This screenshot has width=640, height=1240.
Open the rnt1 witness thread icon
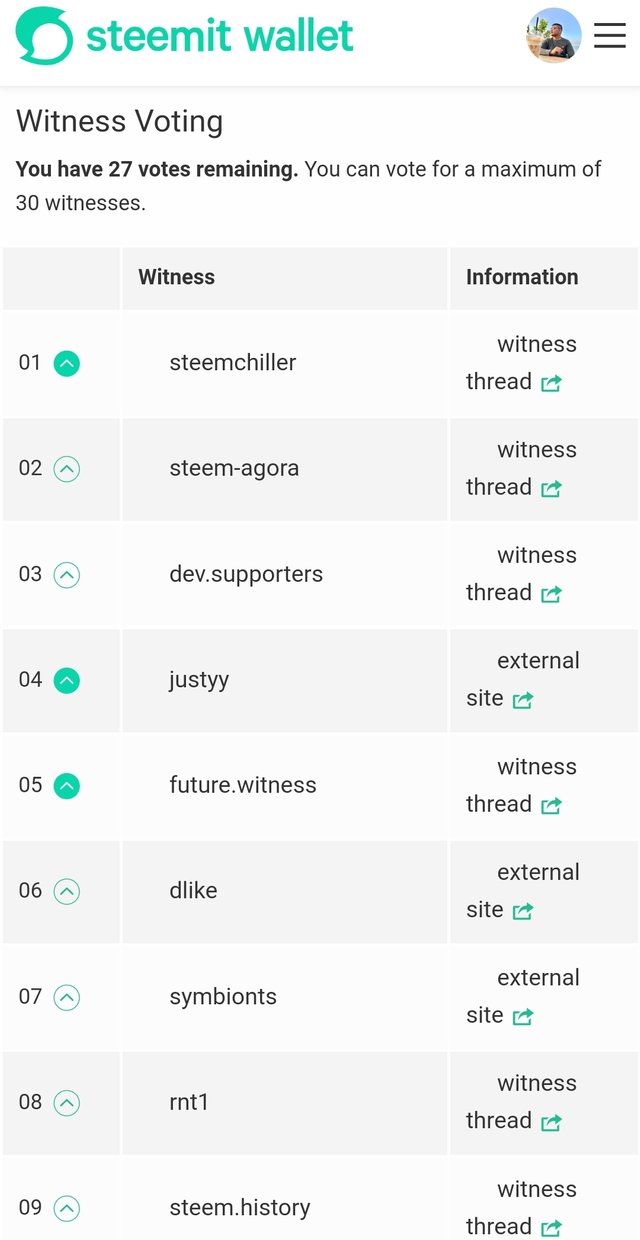tap(551, 1122)
